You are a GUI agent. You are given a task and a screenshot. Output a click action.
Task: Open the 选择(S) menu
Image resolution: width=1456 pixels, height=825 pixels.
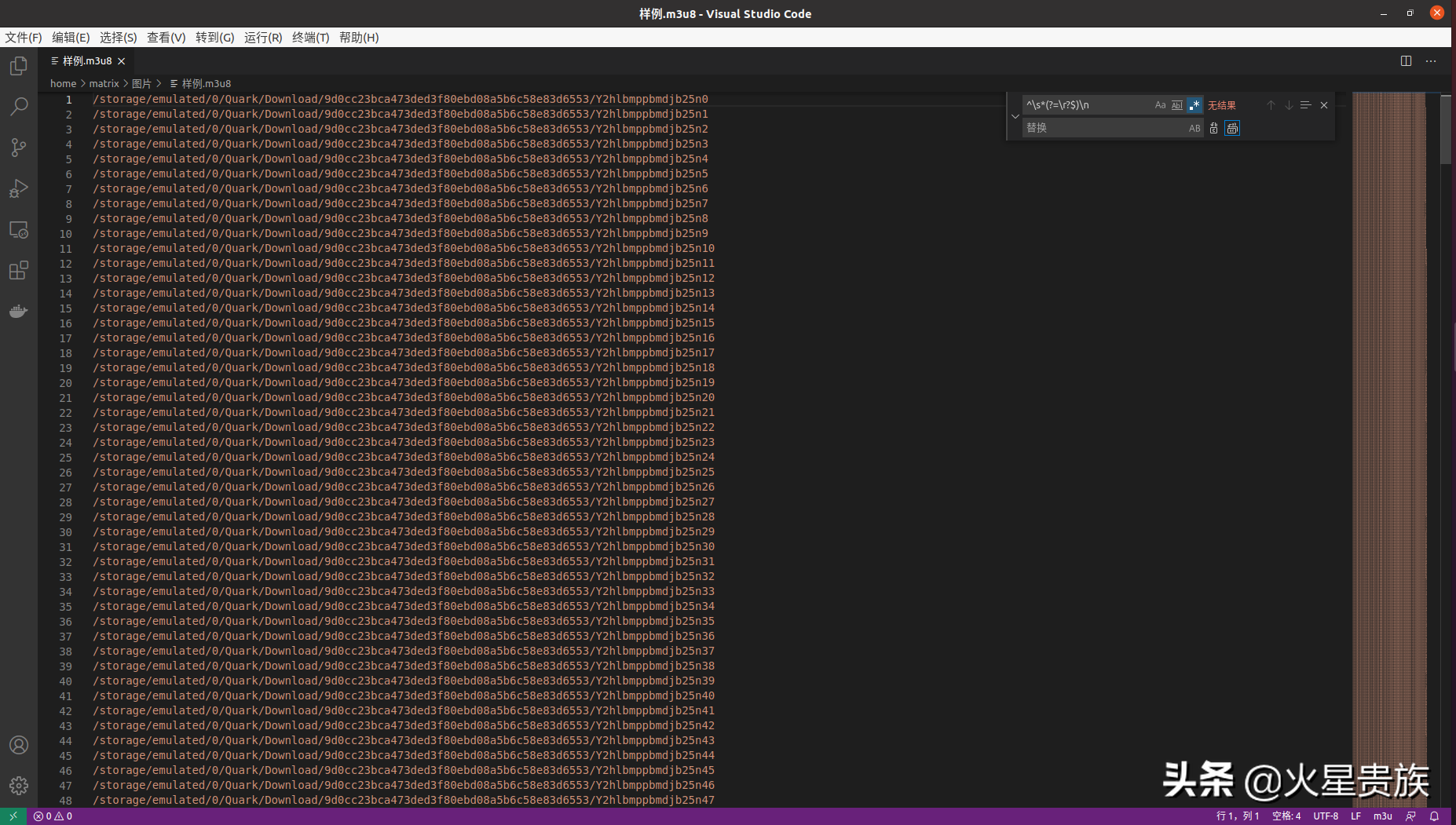(x=119, y=38)
